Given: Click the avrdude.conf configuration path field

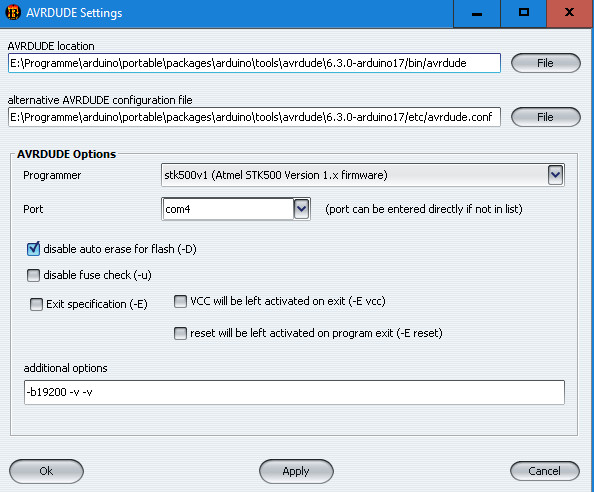Looking at the screenshot, I should [254, 117].
